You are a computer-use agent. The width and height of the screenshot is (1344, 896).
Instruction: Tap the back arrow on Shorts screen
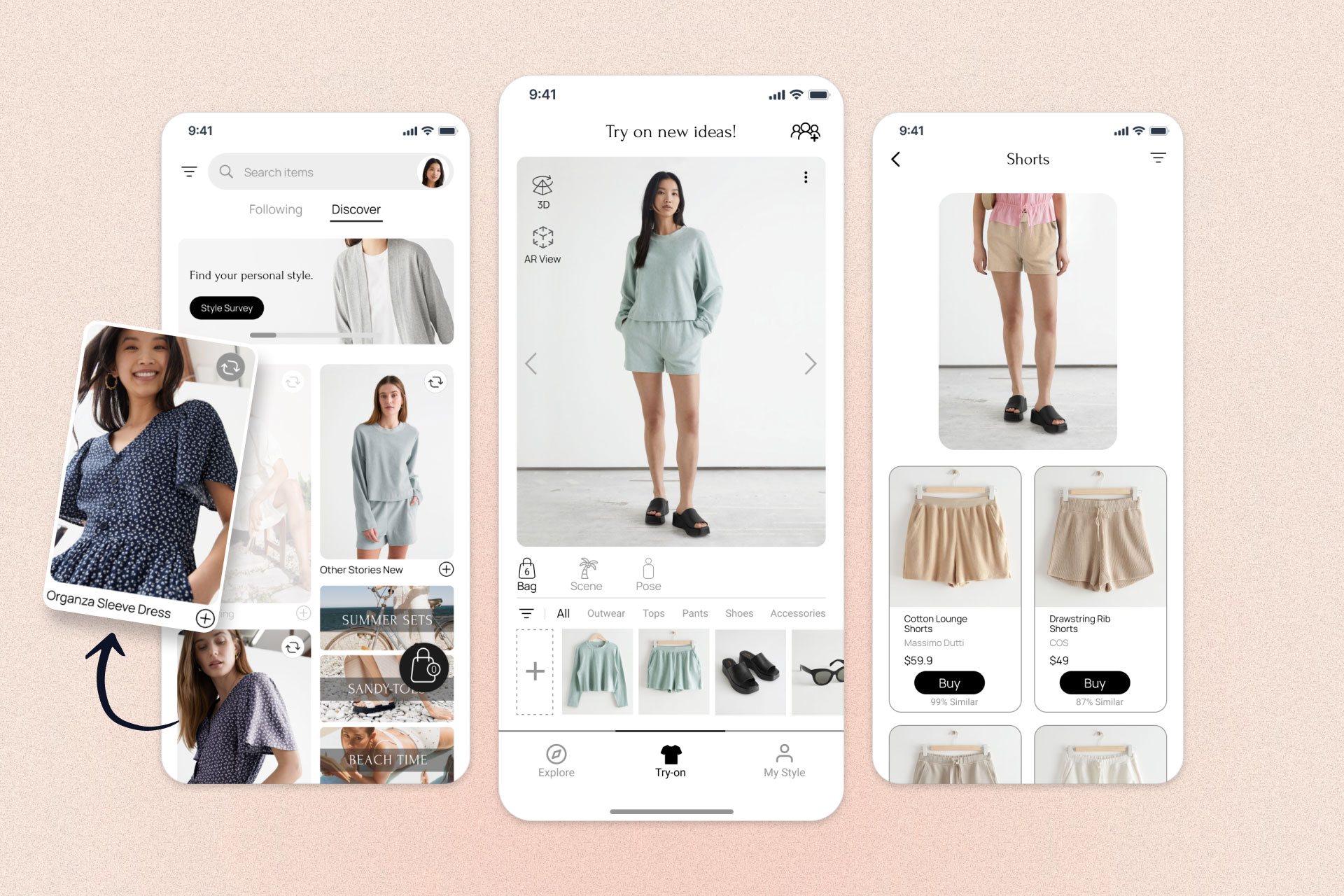point(895,160)
